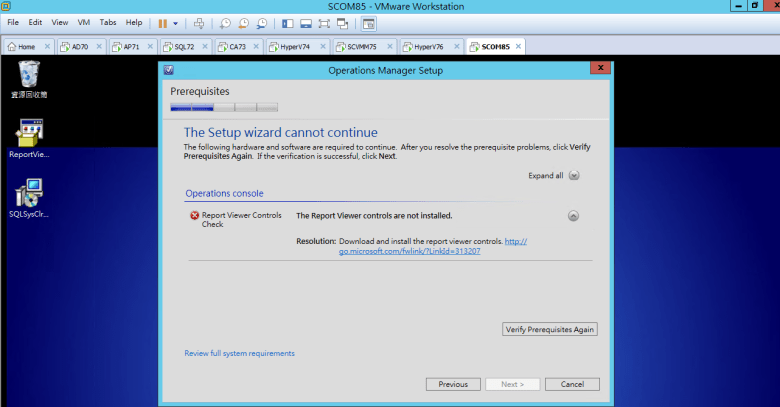Click the red error icon for Report Viewer check
This screenshot has height=407, width=780.
tap(194, 215)
